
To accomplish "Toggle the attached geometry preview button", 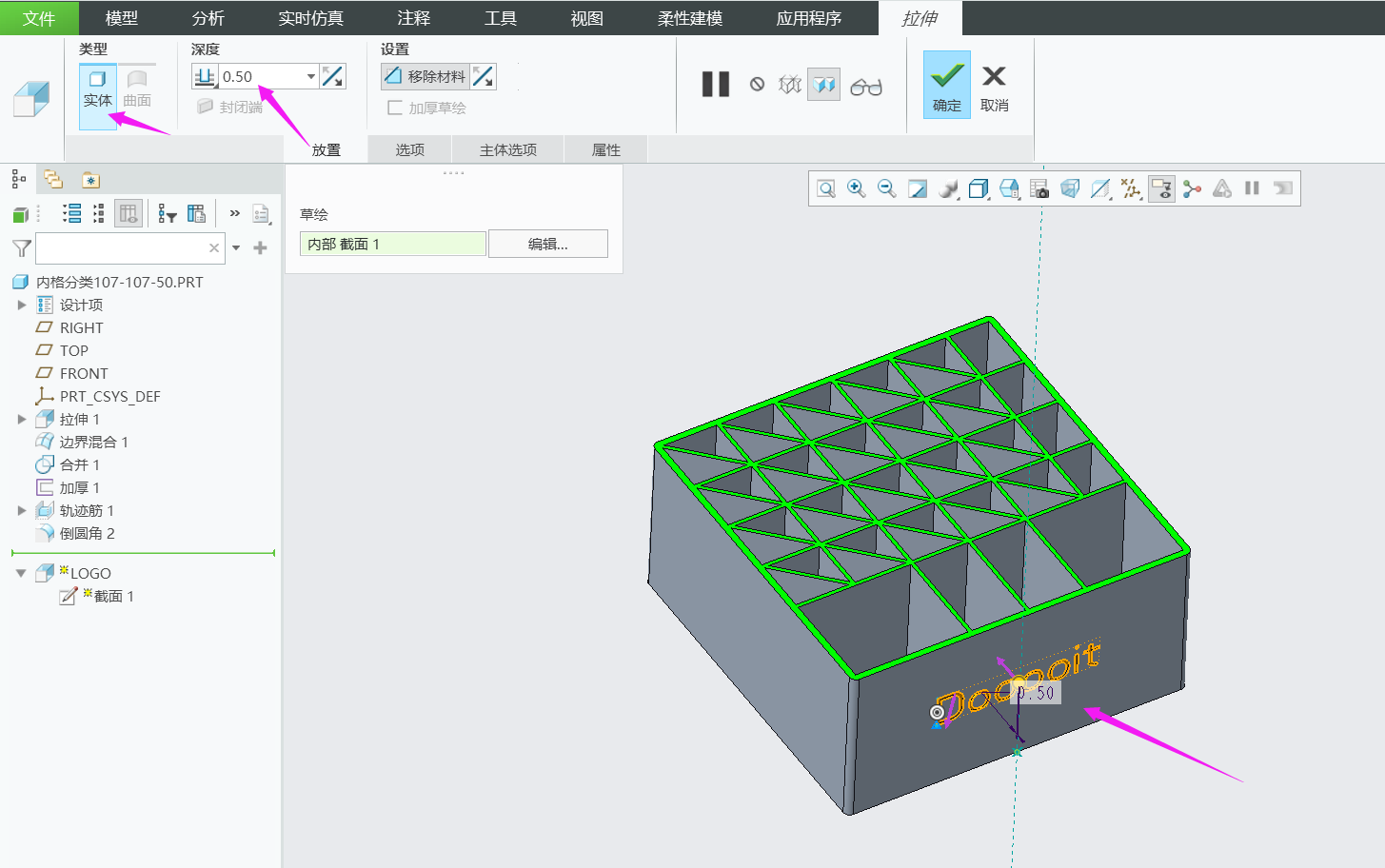I will tap(823, 85).
